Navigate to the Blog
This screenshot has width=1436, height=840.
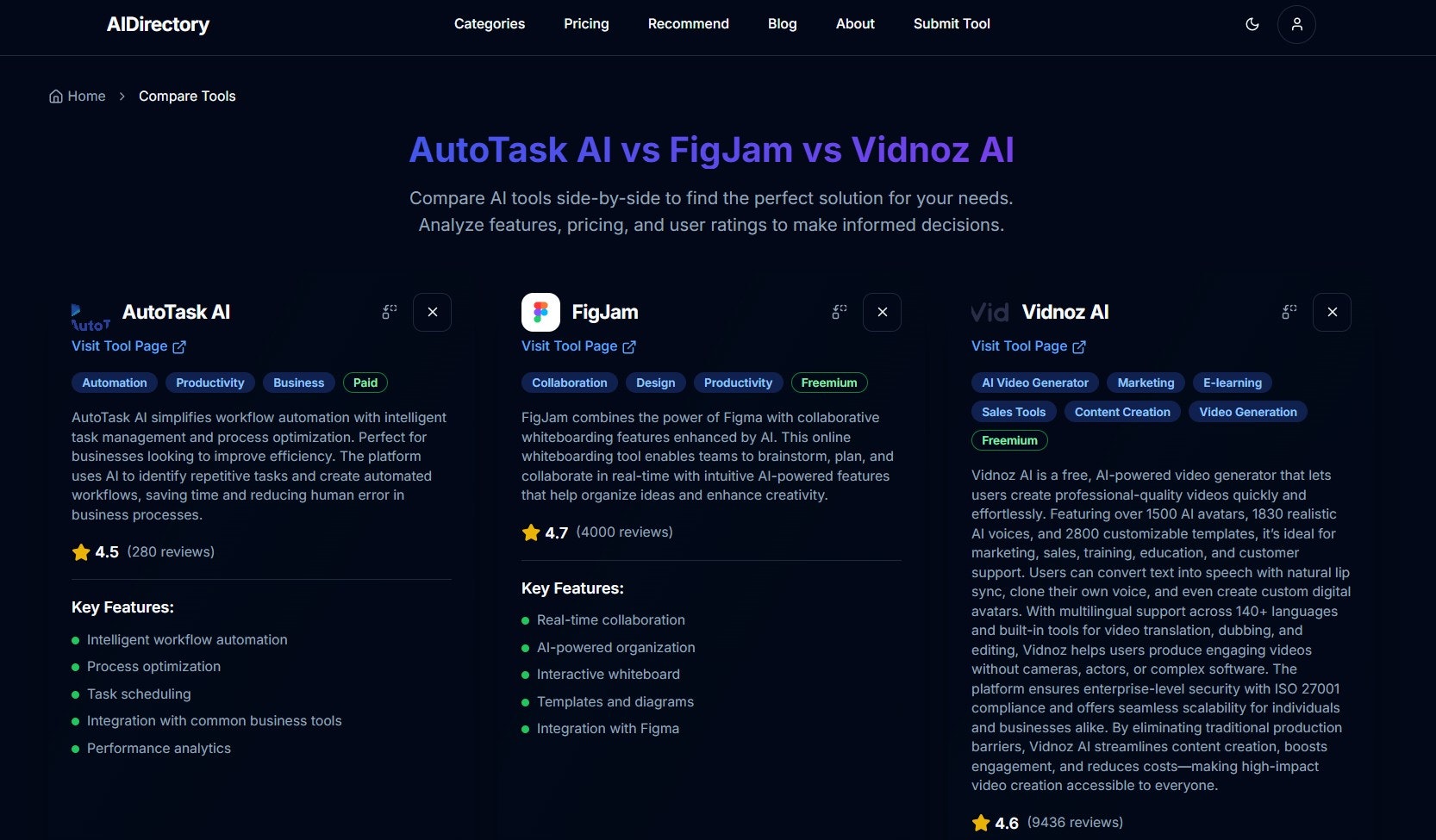point(783,24)
